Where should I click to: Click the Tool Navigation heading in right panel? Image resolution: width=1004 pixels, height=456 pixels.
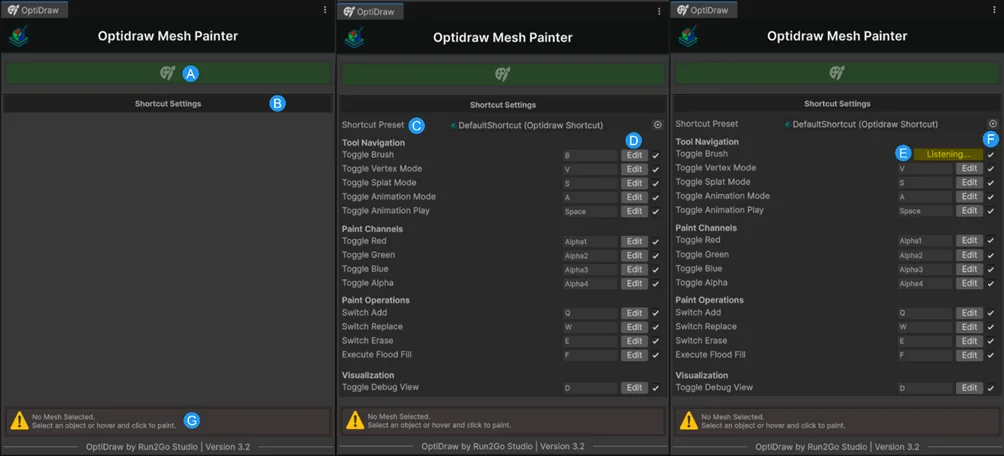click(x=707, y=142)
